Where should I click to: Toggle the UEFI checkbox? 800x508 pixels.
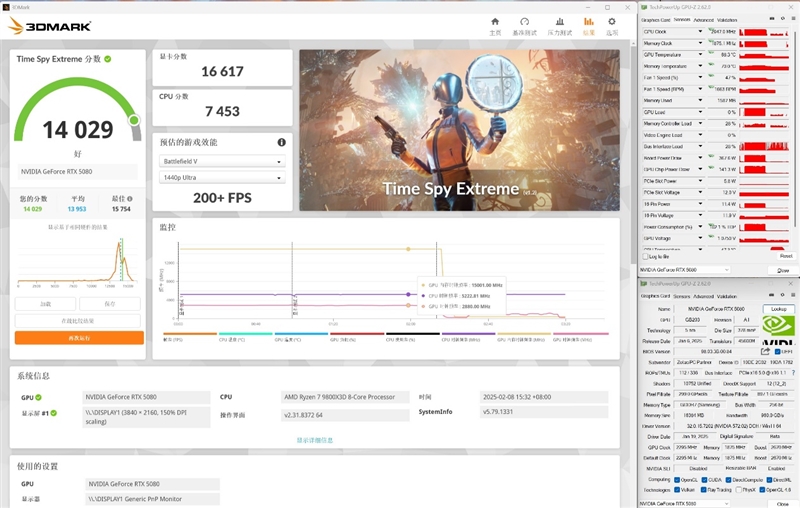pyautogui.click(x=776, y=351)
